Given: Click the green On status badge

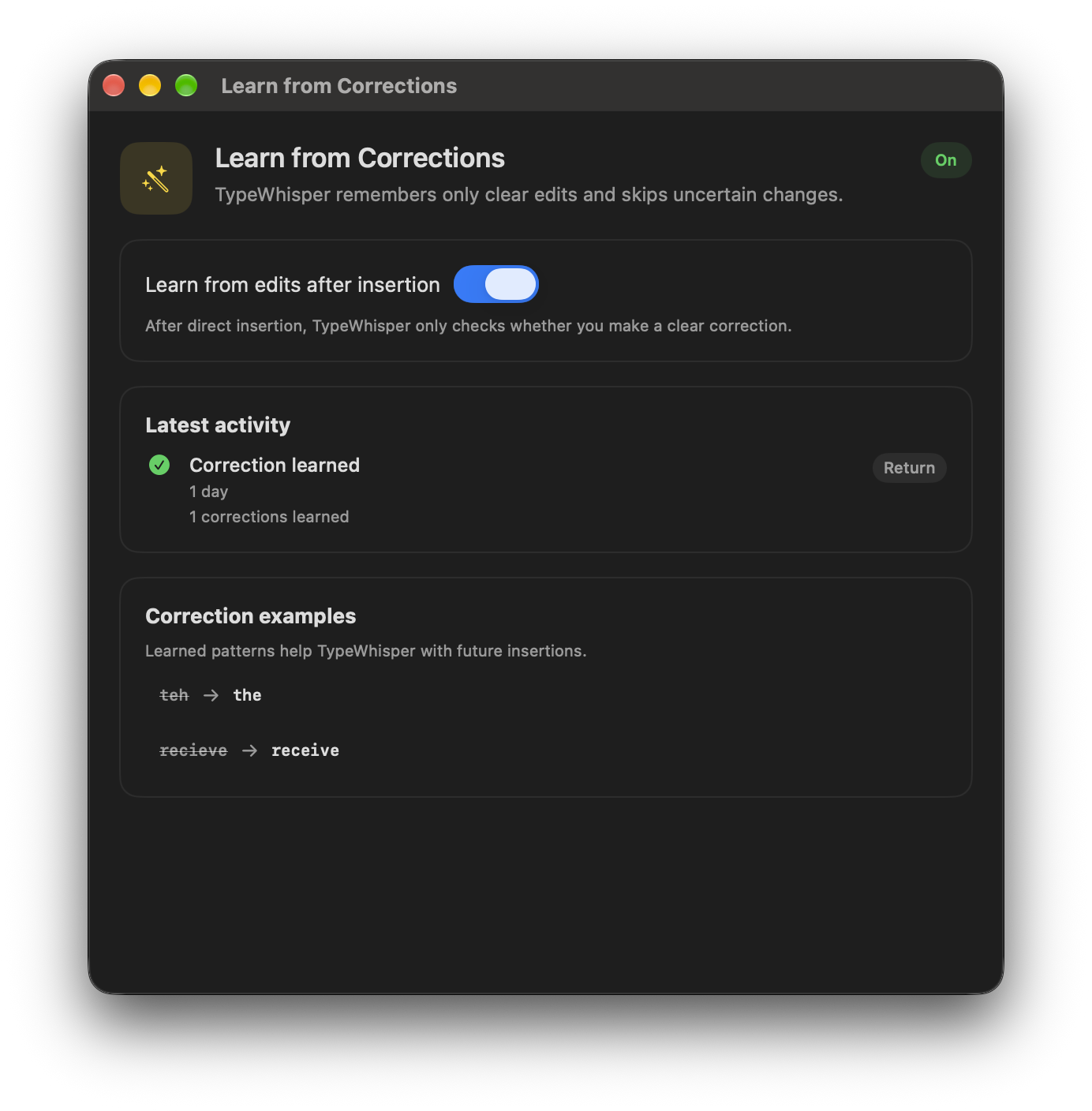Looking at the screenshot, I should pos(946,160).
